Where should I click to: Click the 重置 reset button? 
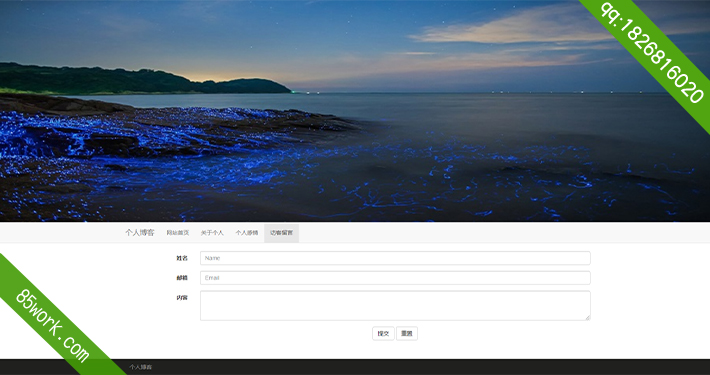(x=407, y=333)
